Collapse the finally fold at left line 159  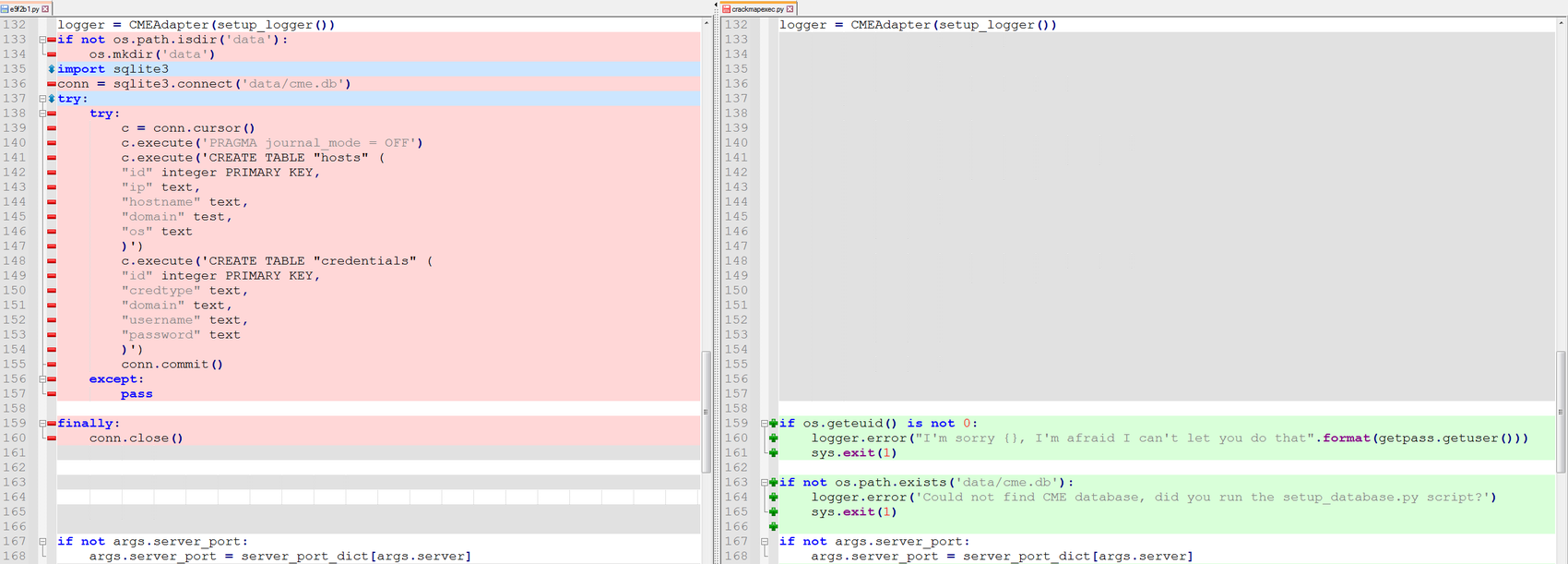click(42, 424)
